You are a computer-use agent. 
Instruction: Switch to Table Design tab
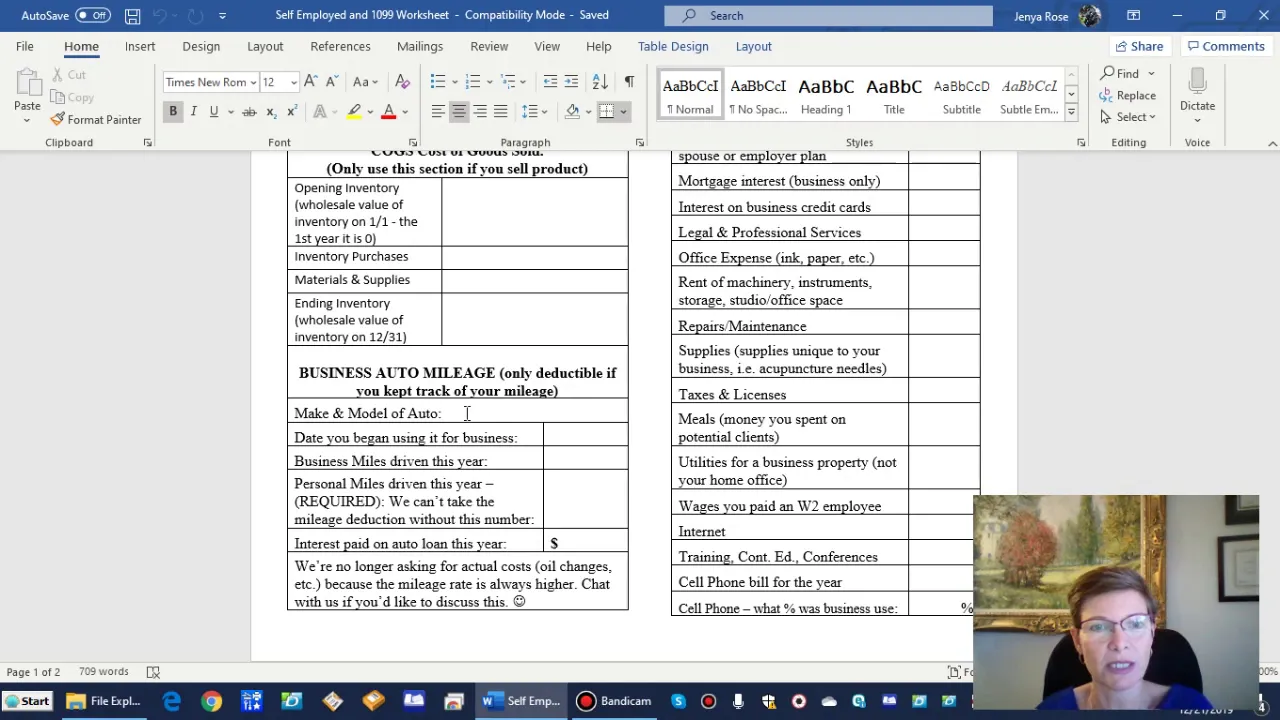(673, 46)
